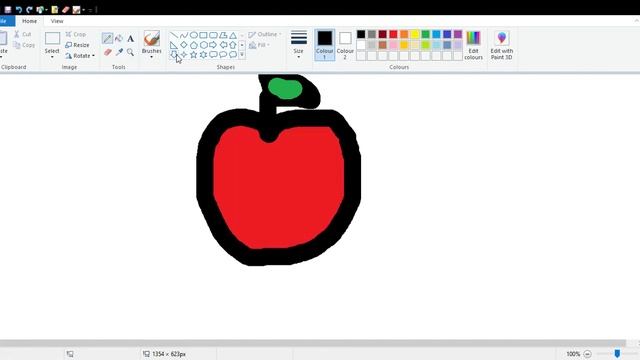
Task: Open the Size line thickness dropdown
Action: pos(299,45)
